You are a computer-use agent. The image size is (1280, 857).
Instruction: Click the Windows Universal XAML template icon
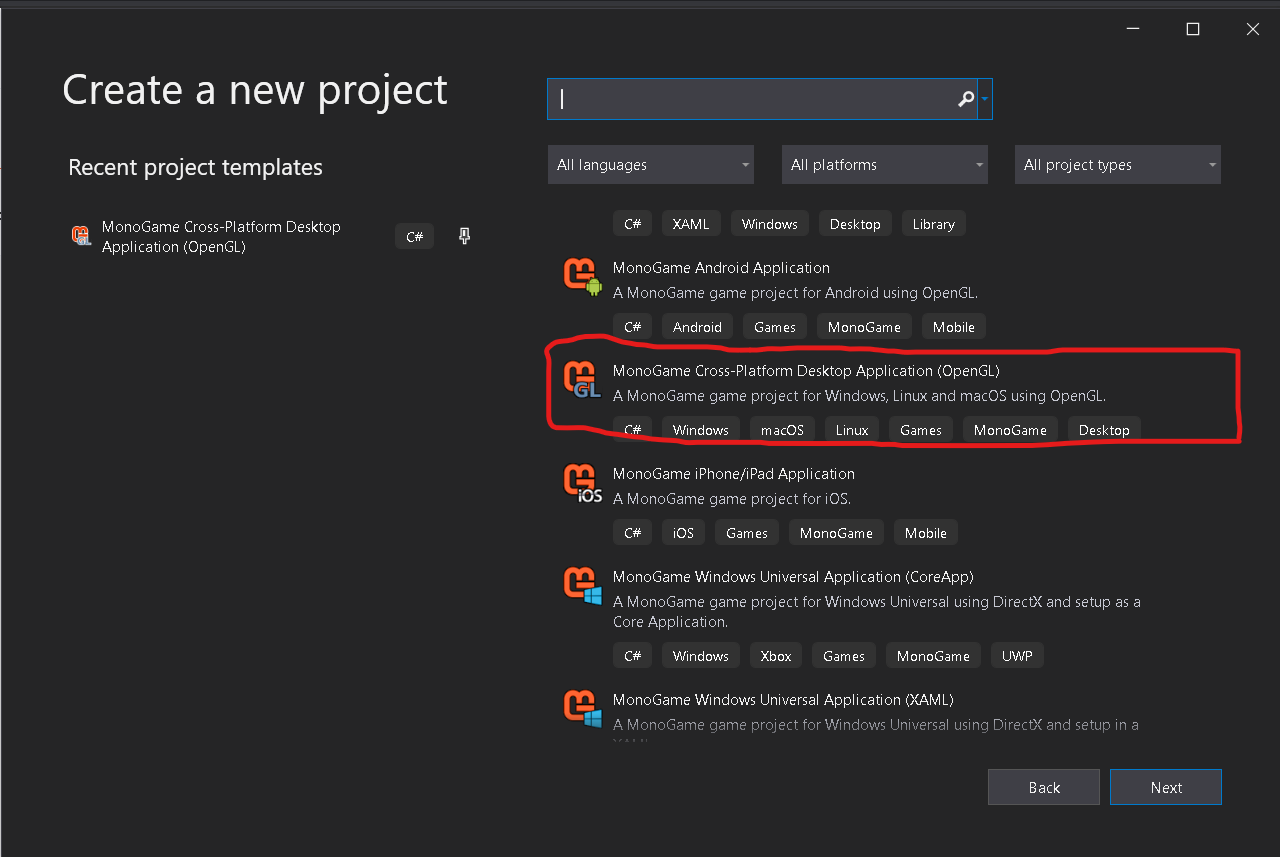coord(583,709)
